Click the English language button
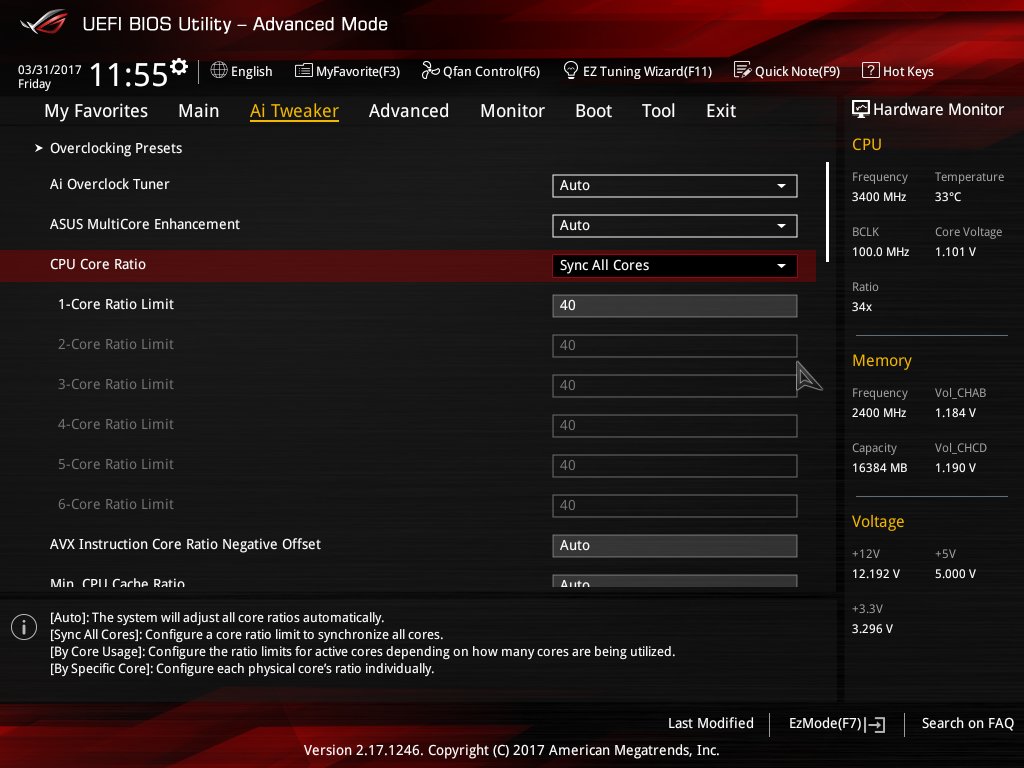Screen dimensions: 1024x768 242,71
